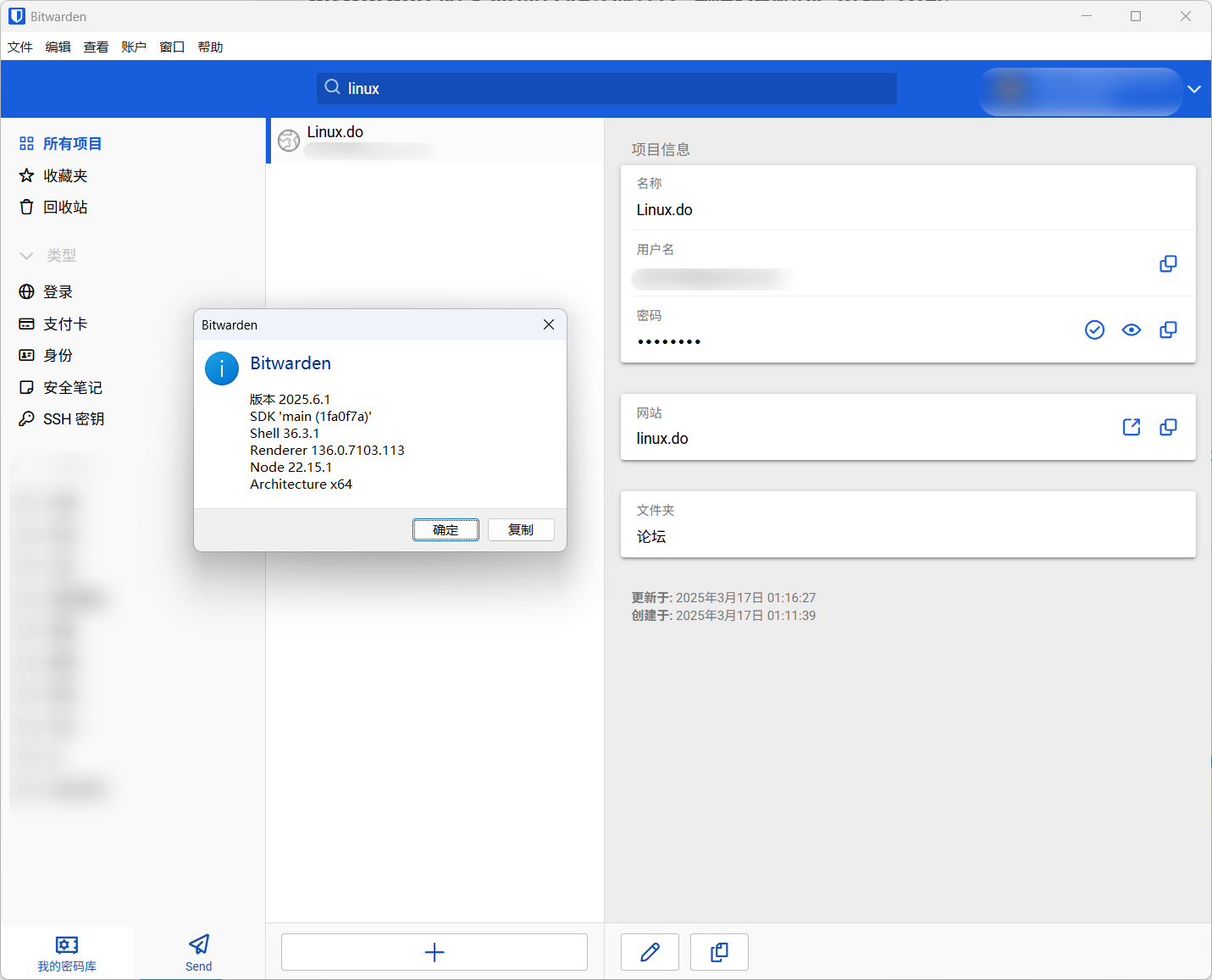Show the hidden password with eye icon
Viewport: 1212px width, 980px height.
pos(1132,329)
